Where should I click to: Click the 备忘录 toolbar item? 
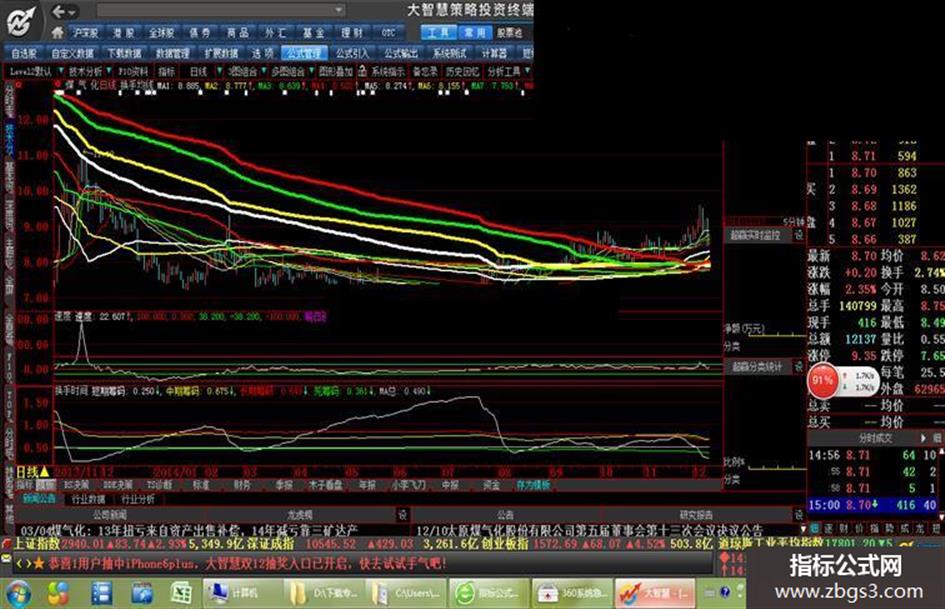click(x=425, y=71)
